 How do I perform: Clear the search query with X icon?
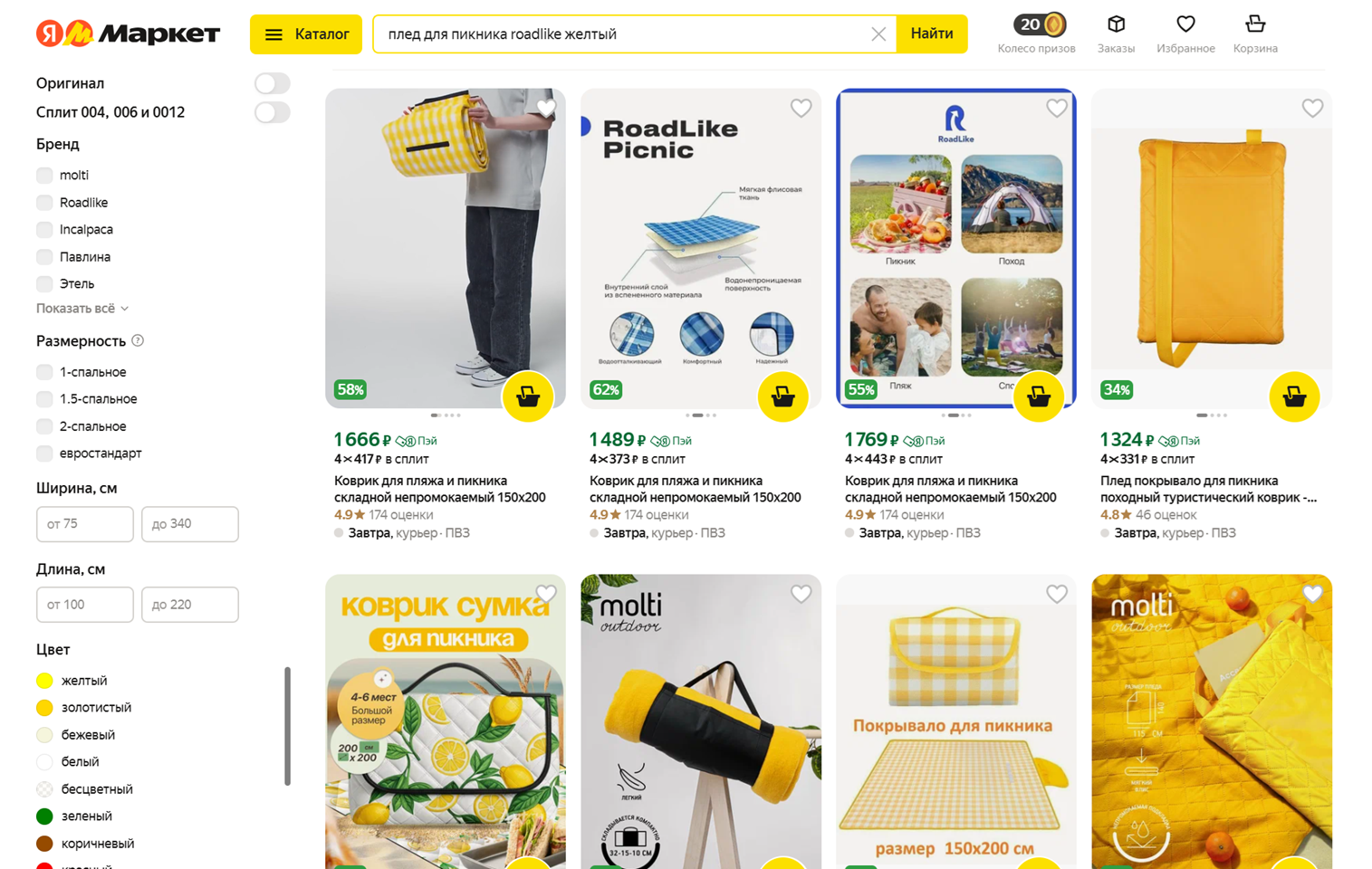tap(878, 34)
